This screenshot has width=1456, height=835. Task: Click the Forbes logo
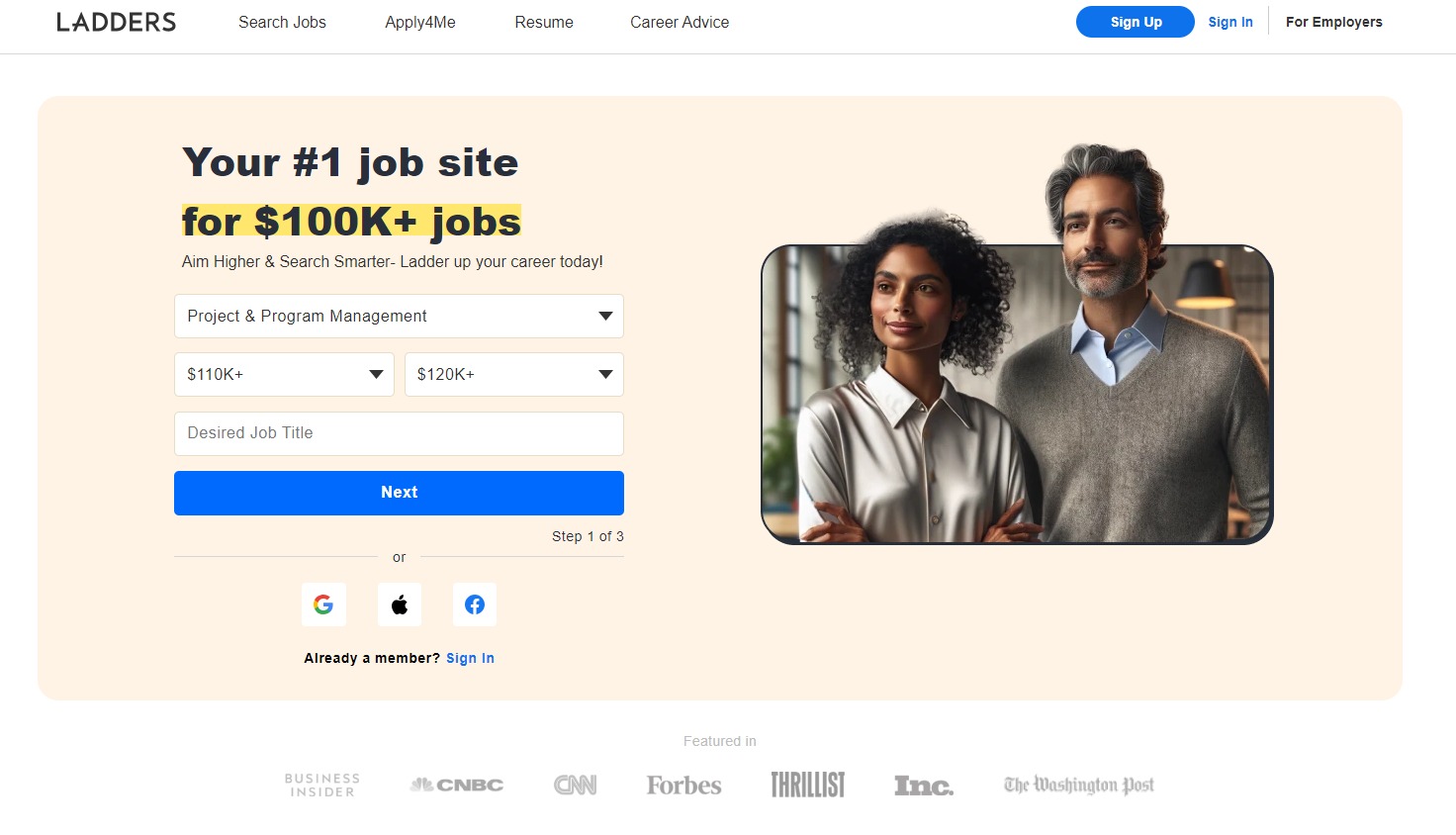683,784
